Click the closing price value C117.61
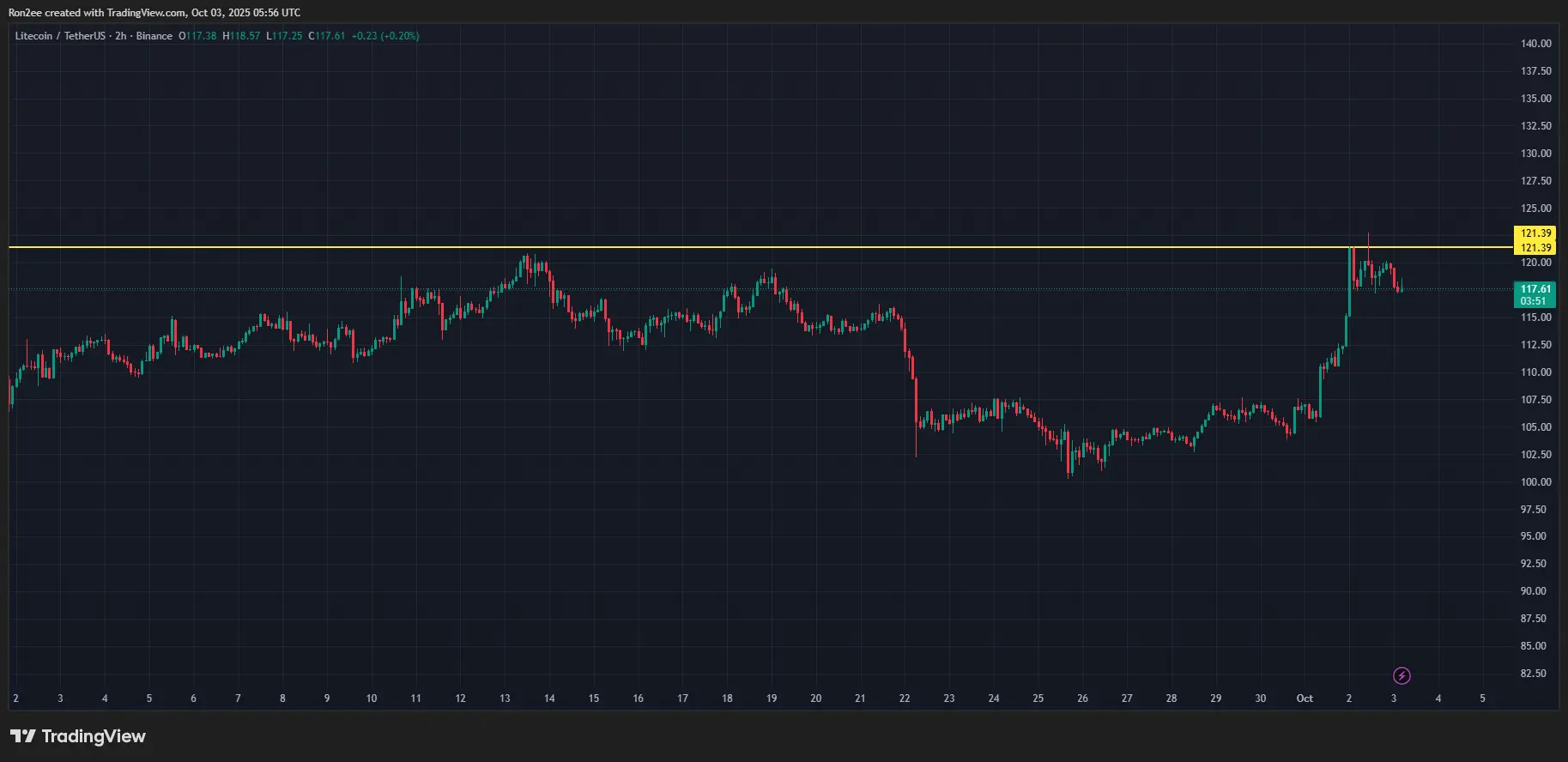The image size is (1568, 762). (x=327, y=36)
